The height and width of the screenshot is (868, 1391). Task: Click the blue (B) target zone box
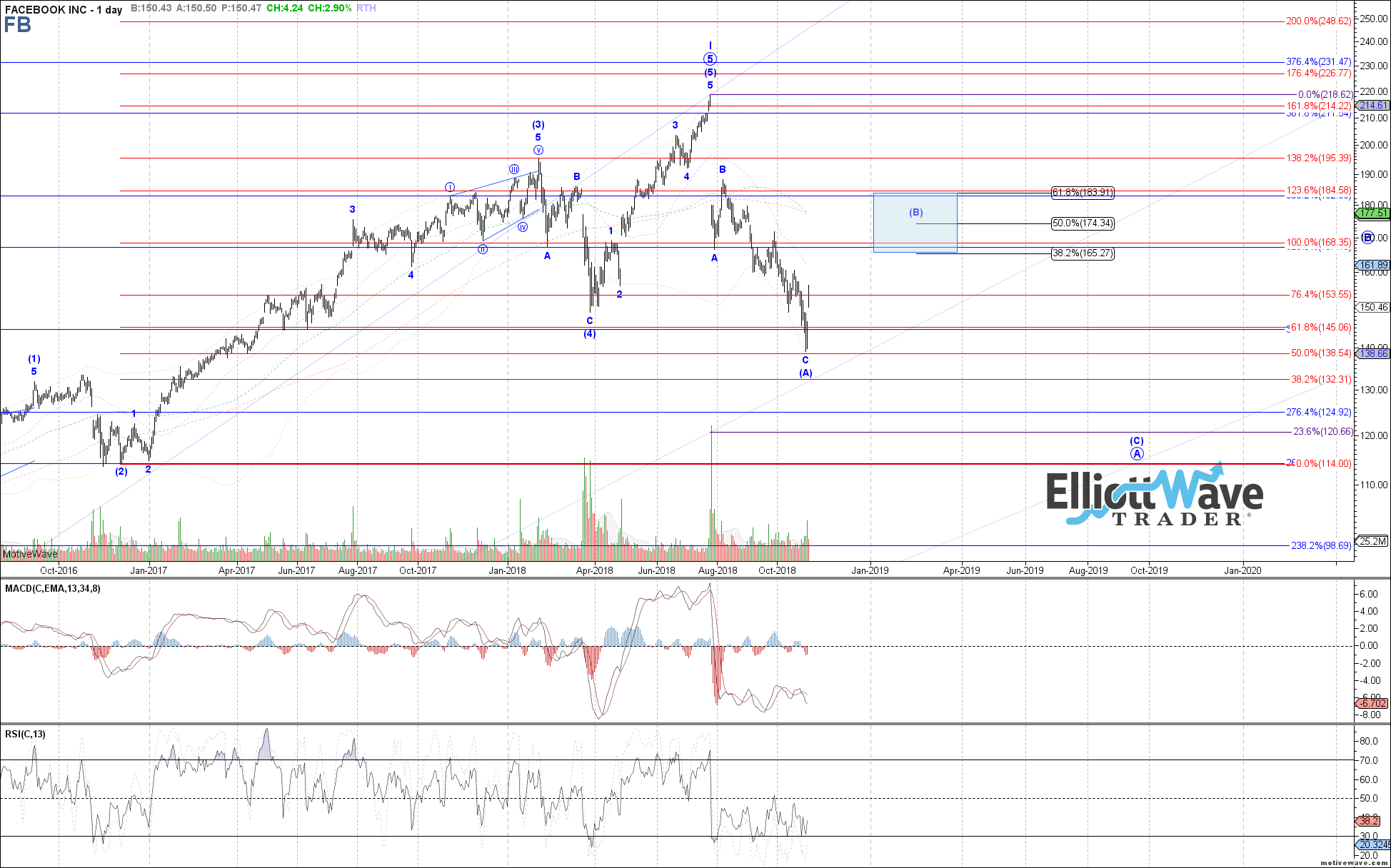pyautogui.click(x=915, y=222)
